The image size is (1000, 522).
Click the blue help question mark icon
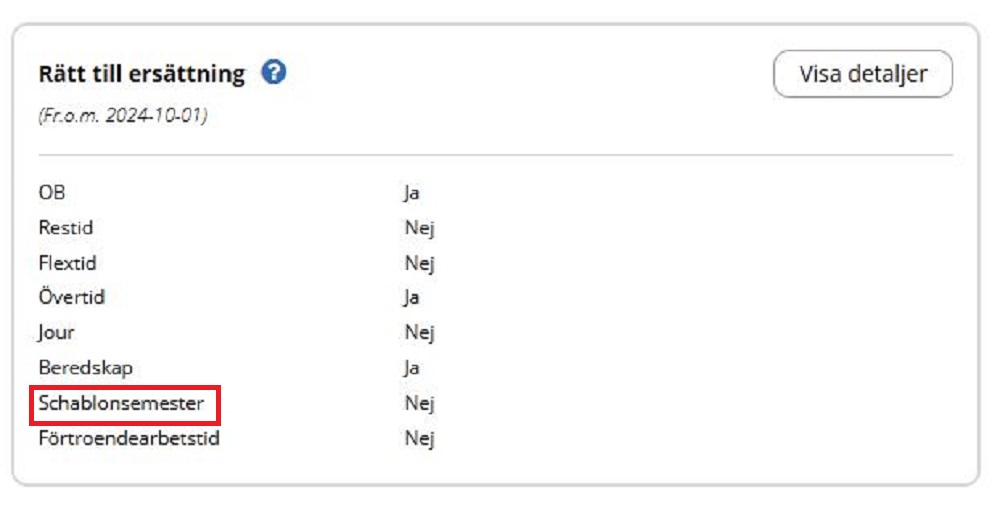(274, 73)
